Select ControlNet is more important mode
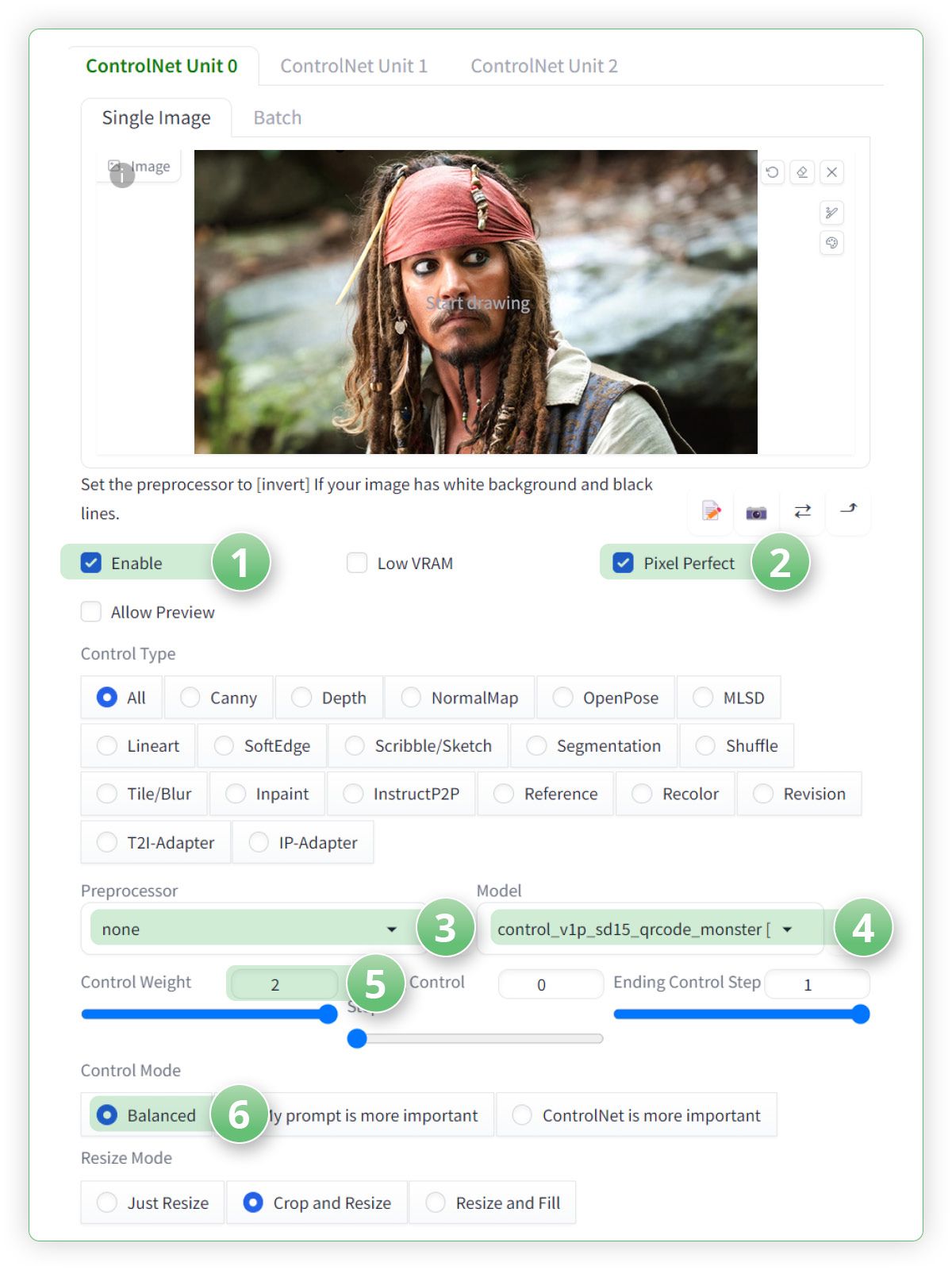The image size is (952, 1270). pos(636,1115)
